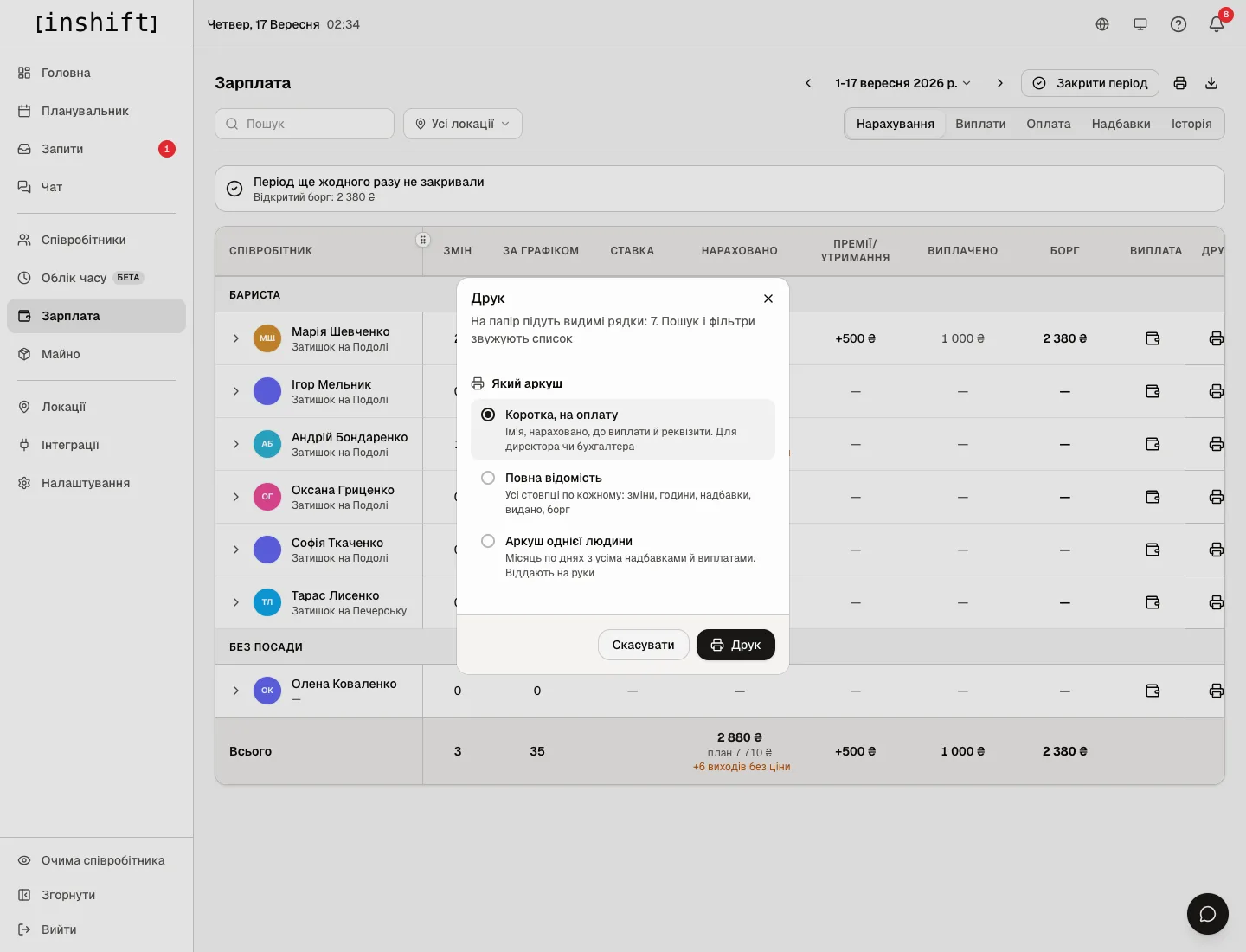Click wallet payout icon in Оксана Гриценко row

pyautogui.click(x=1153, y=497)
